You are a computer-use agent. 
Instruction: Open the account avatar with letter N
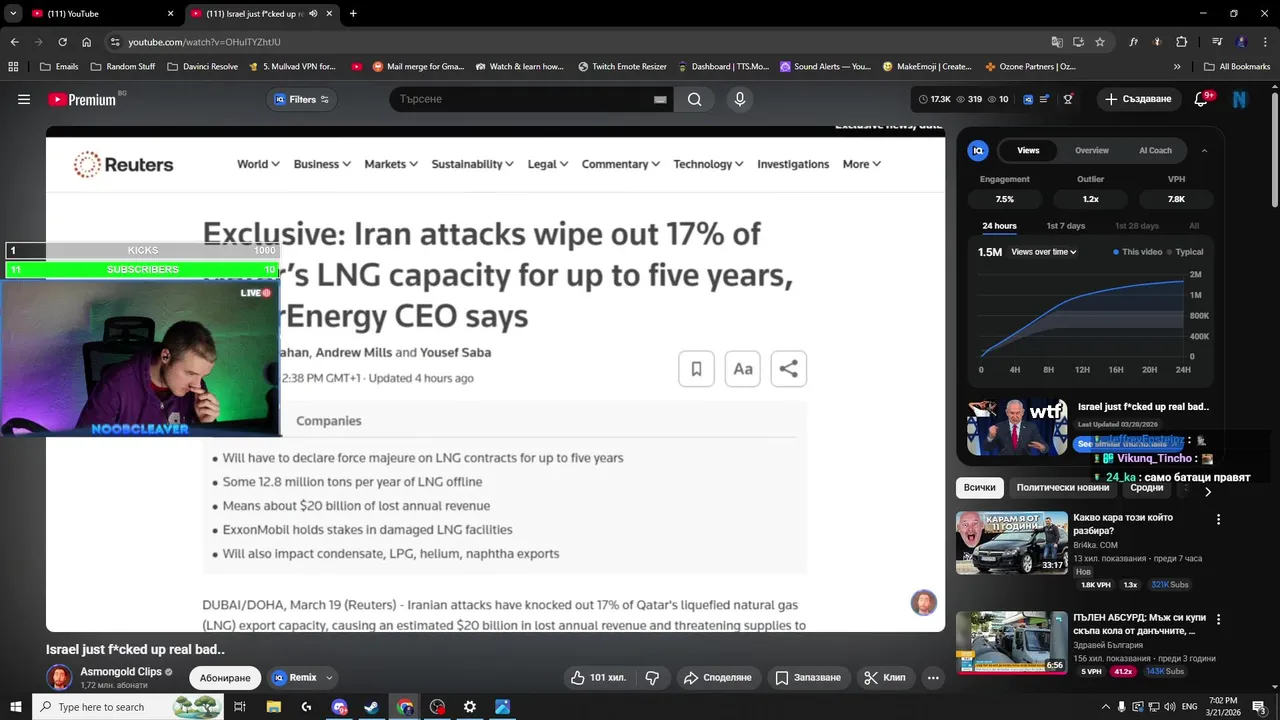(x=1240, y=99)
